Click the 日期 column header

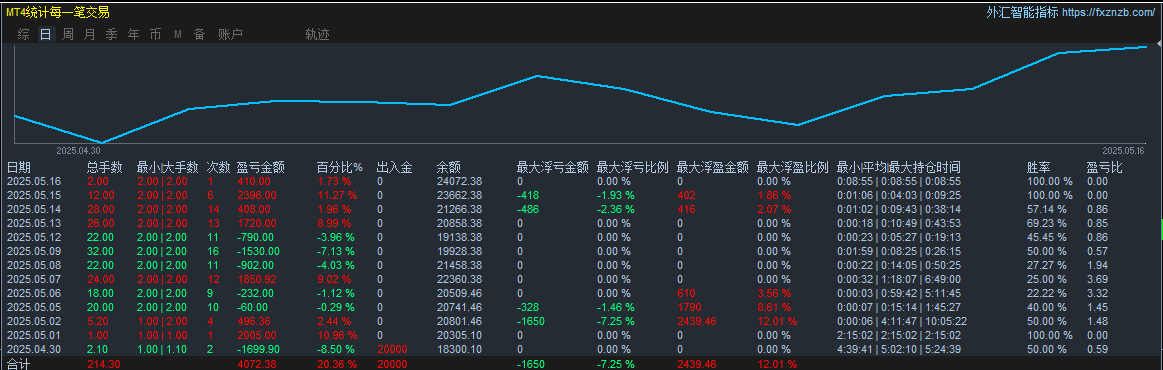point(19,168)
